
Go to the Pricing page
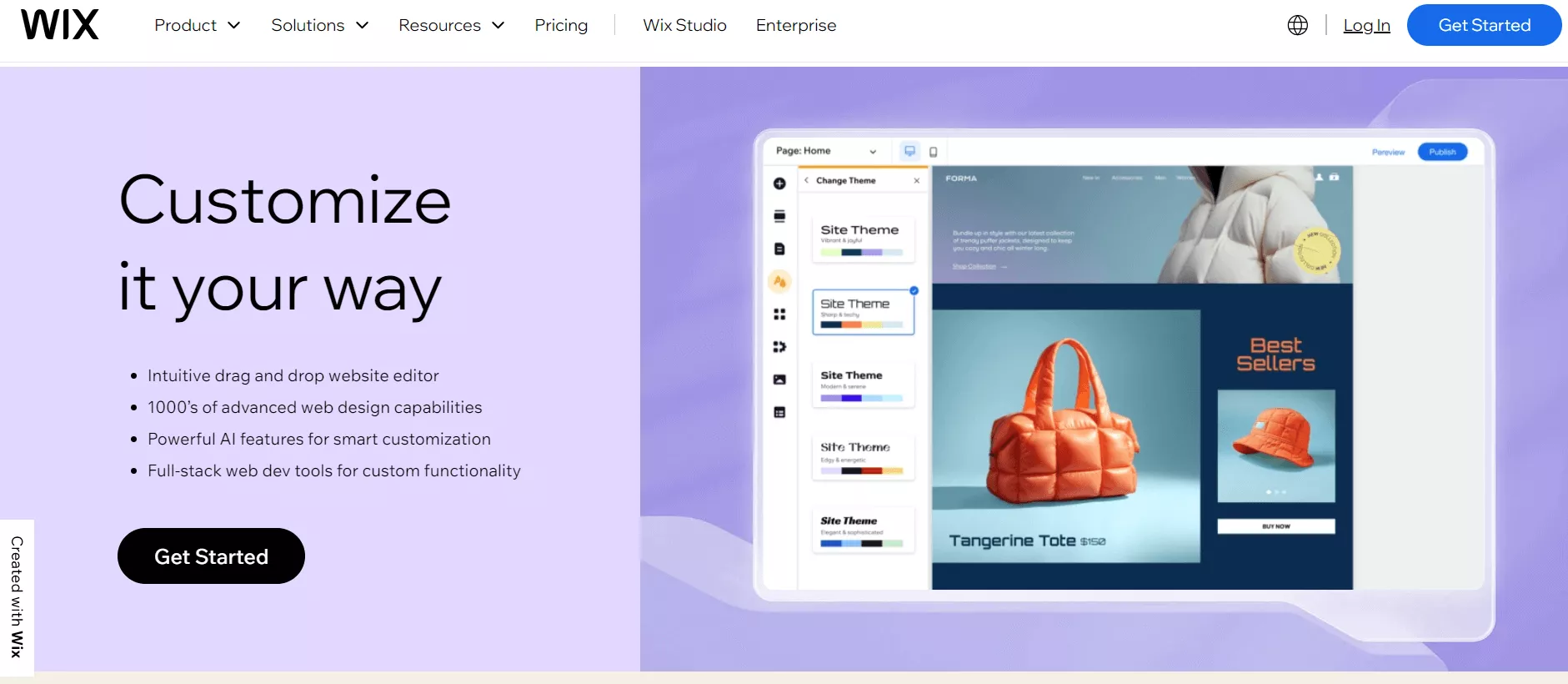tap(561, 25)
